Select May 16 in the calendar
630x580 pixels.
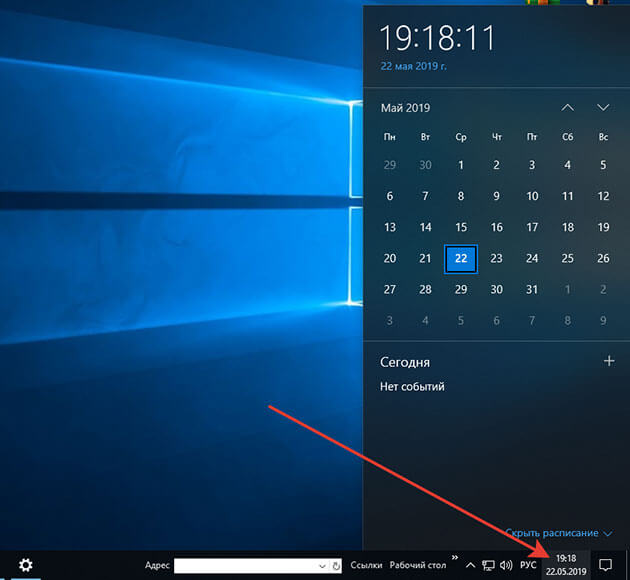496,227
